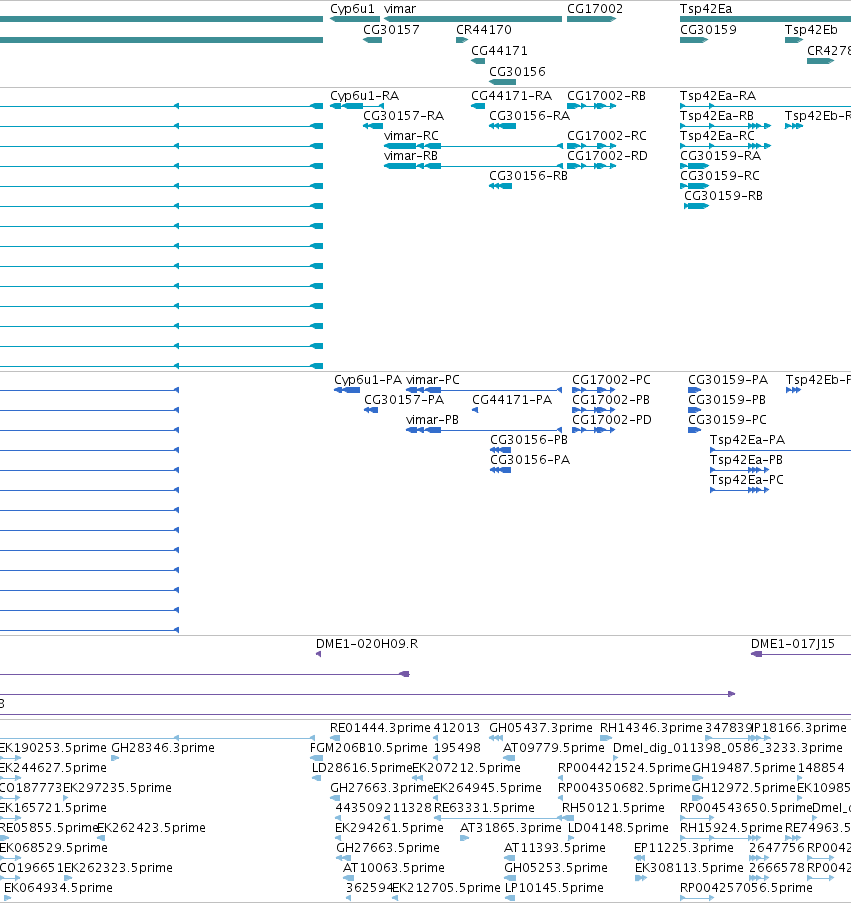The width and height of the screenshot is (851, 903).
Task: Click the CG30157-PA protein label
Action: 404,400
